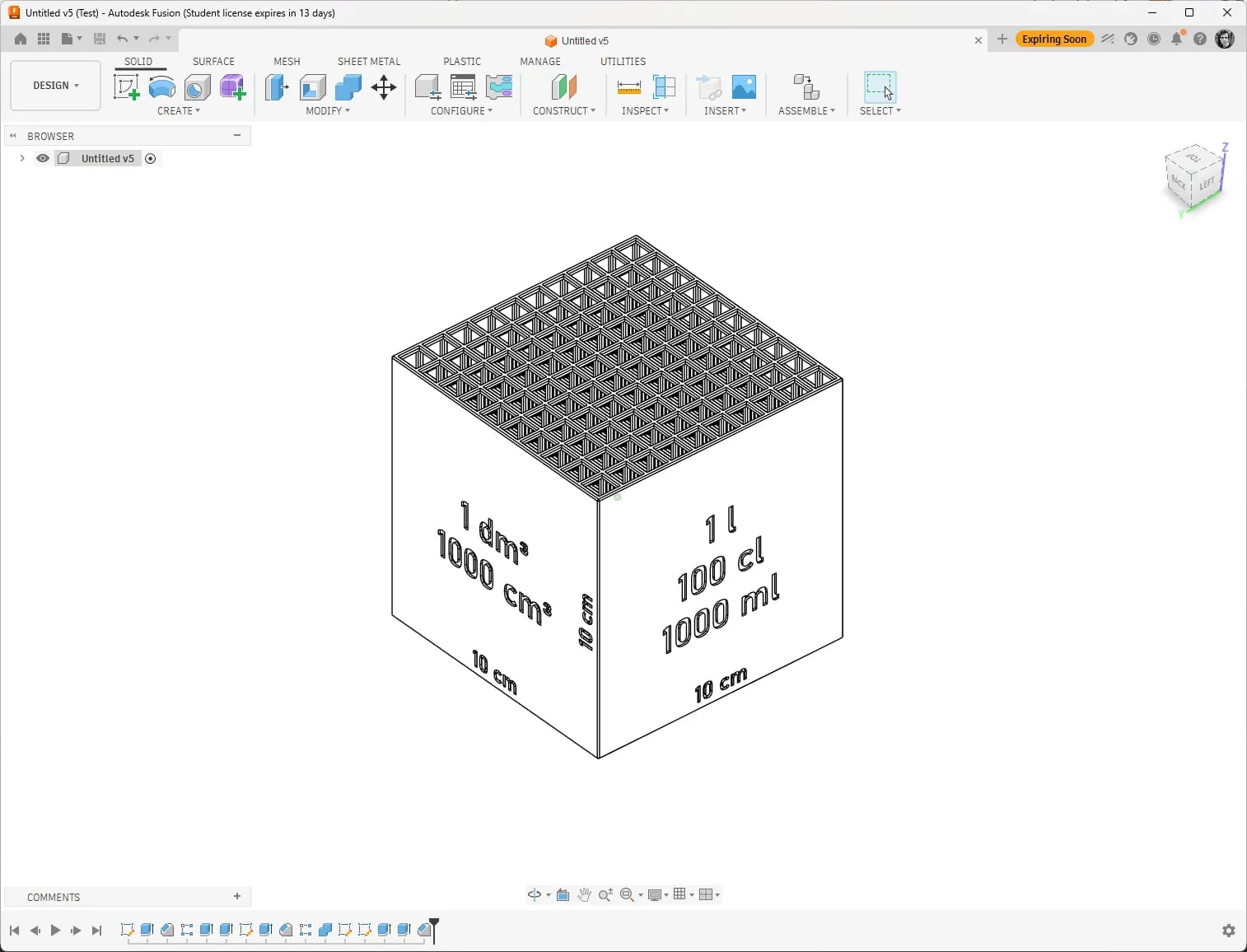Image resolution: width=1247 pixels, height=952 pixels.
Task: Save the document with the disk icon
Action: [100, 39]
